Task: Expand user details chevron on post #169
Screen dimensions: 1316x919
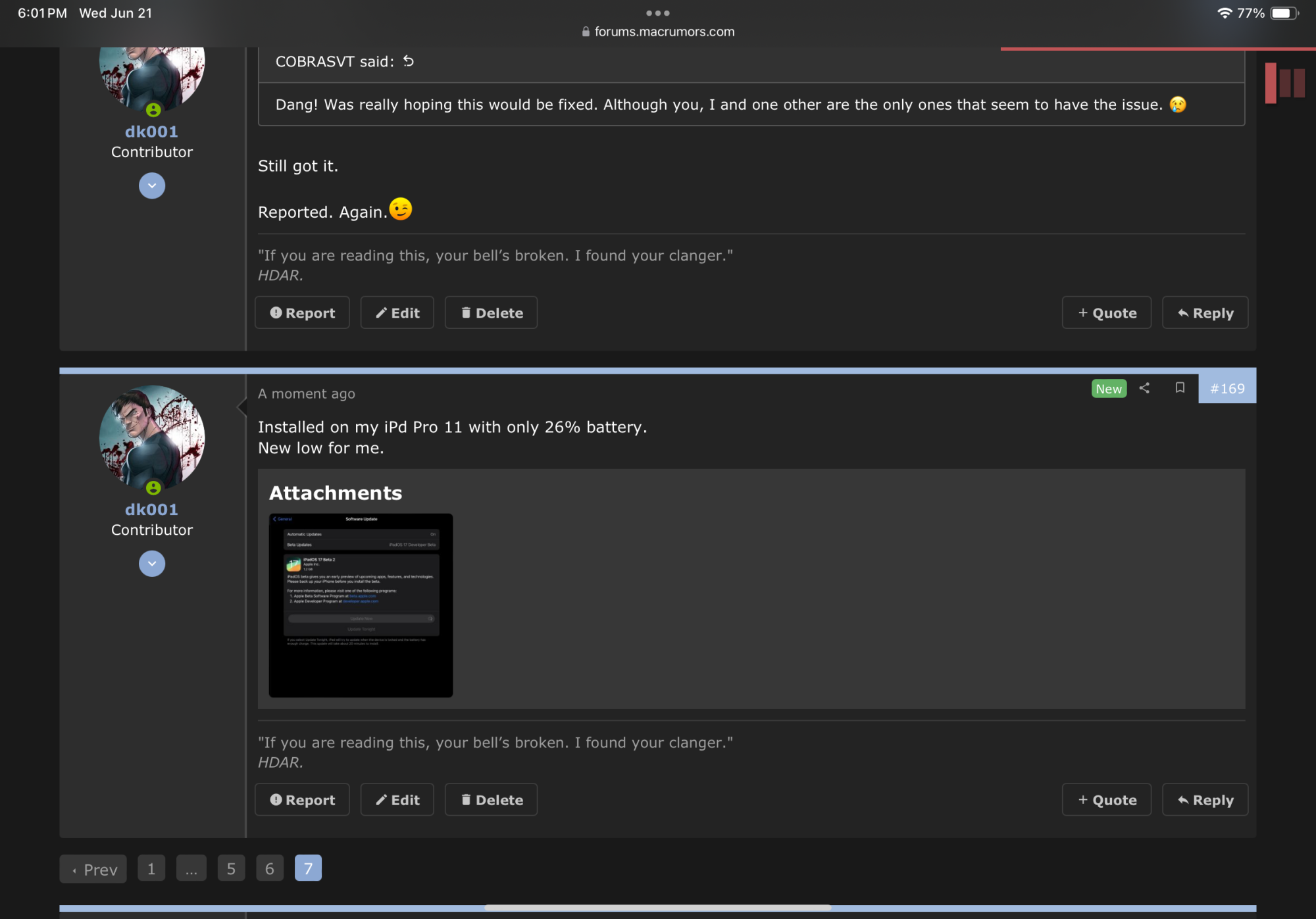Action: tap(152, 564)
